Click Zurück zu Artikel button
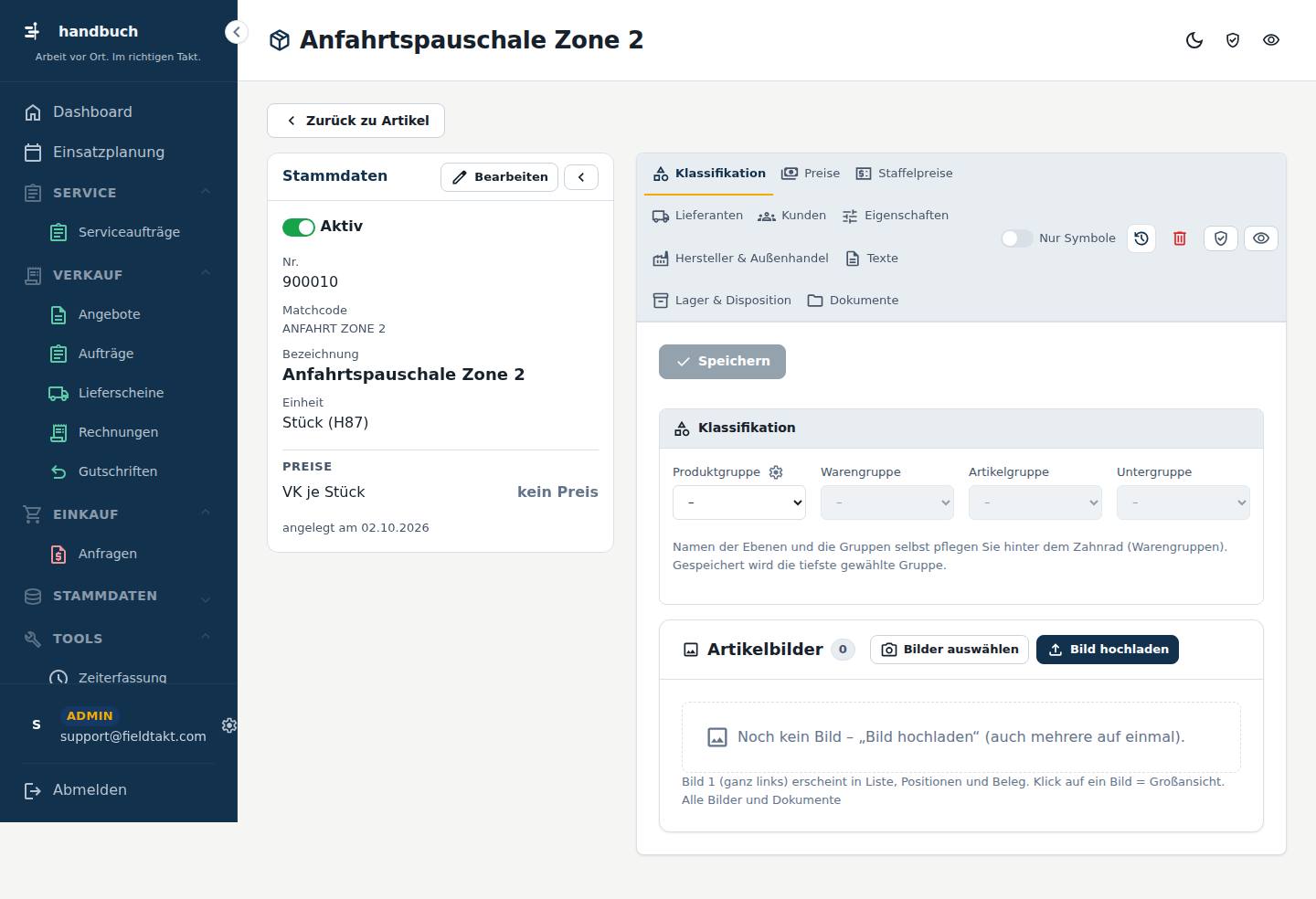Image resolution: width=1316 pixels, height=899 pixels. (x=356, y=121)
